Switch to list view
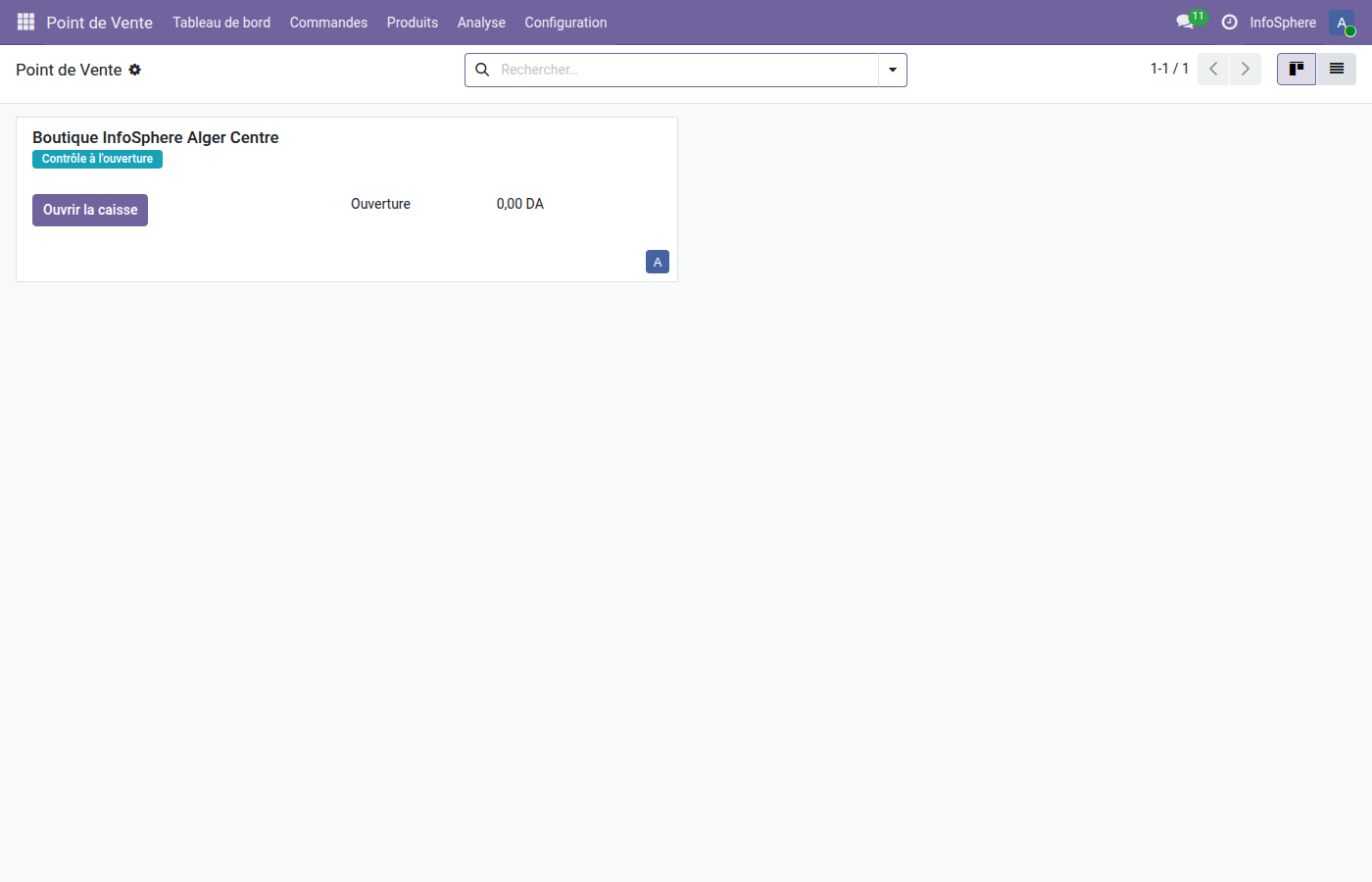Image resolution: width=1372 pixels, height=882 pixels. tap(1337, 69)
